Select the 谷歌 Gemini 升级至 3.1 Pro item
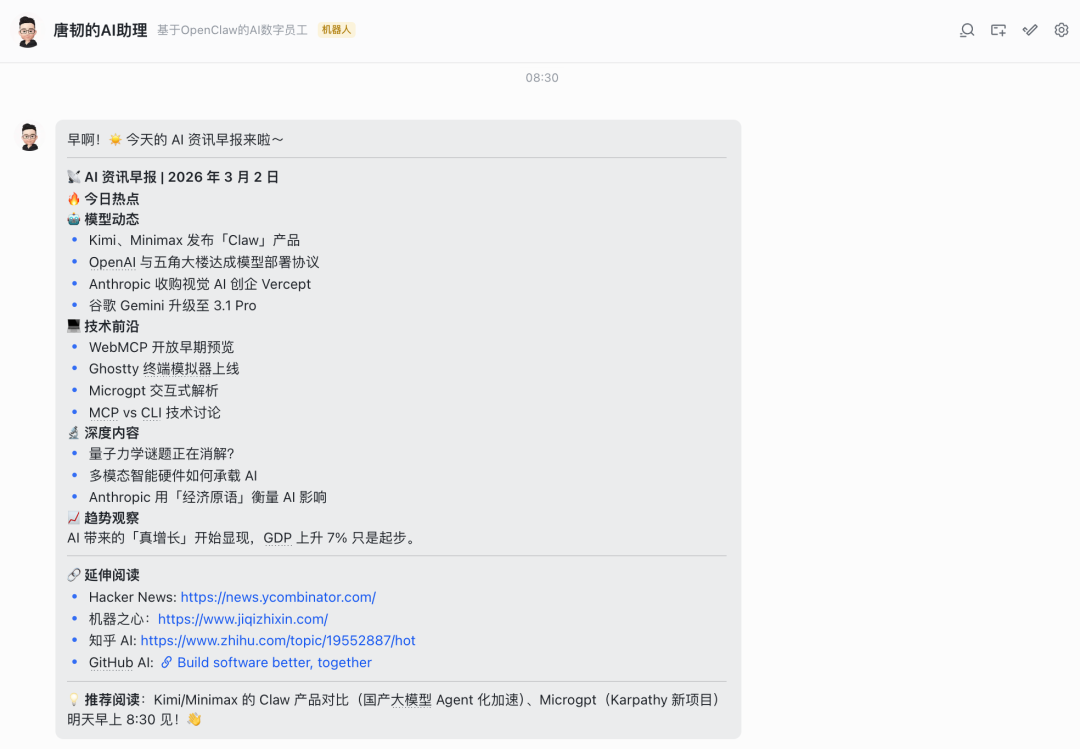 (176, 304)
